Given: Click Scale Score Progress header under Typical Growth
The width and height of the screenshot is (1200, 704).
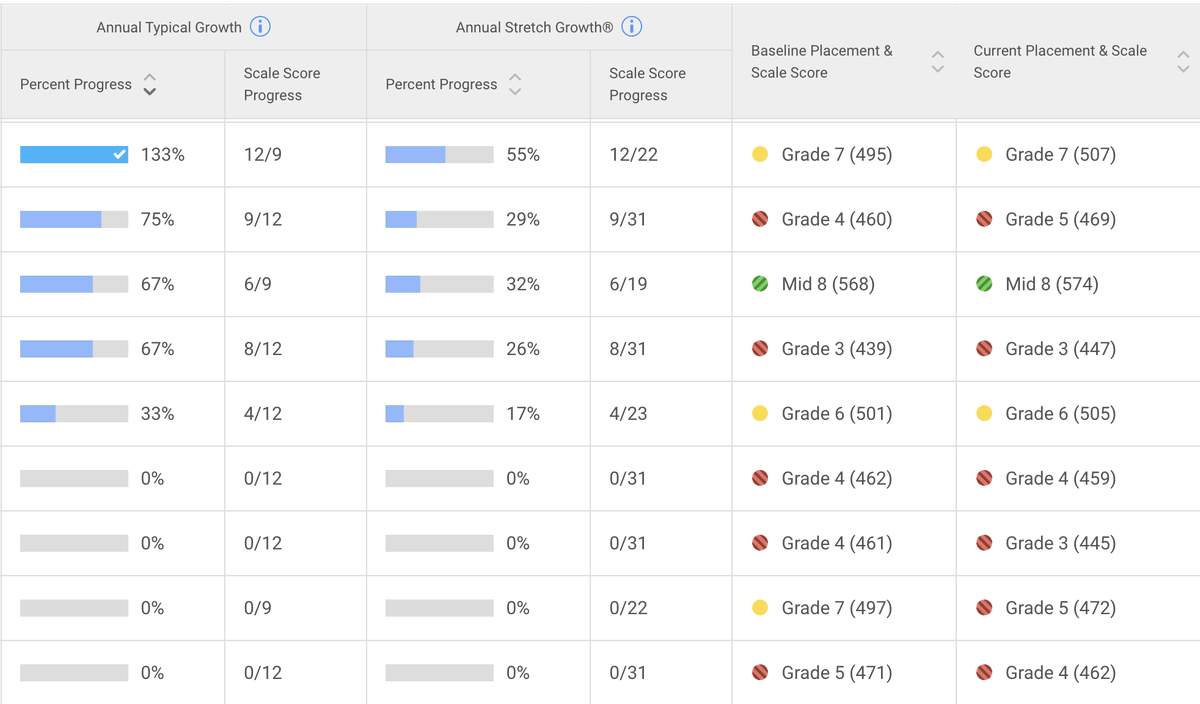Looking at the screenshot, I should pos(282,84).
